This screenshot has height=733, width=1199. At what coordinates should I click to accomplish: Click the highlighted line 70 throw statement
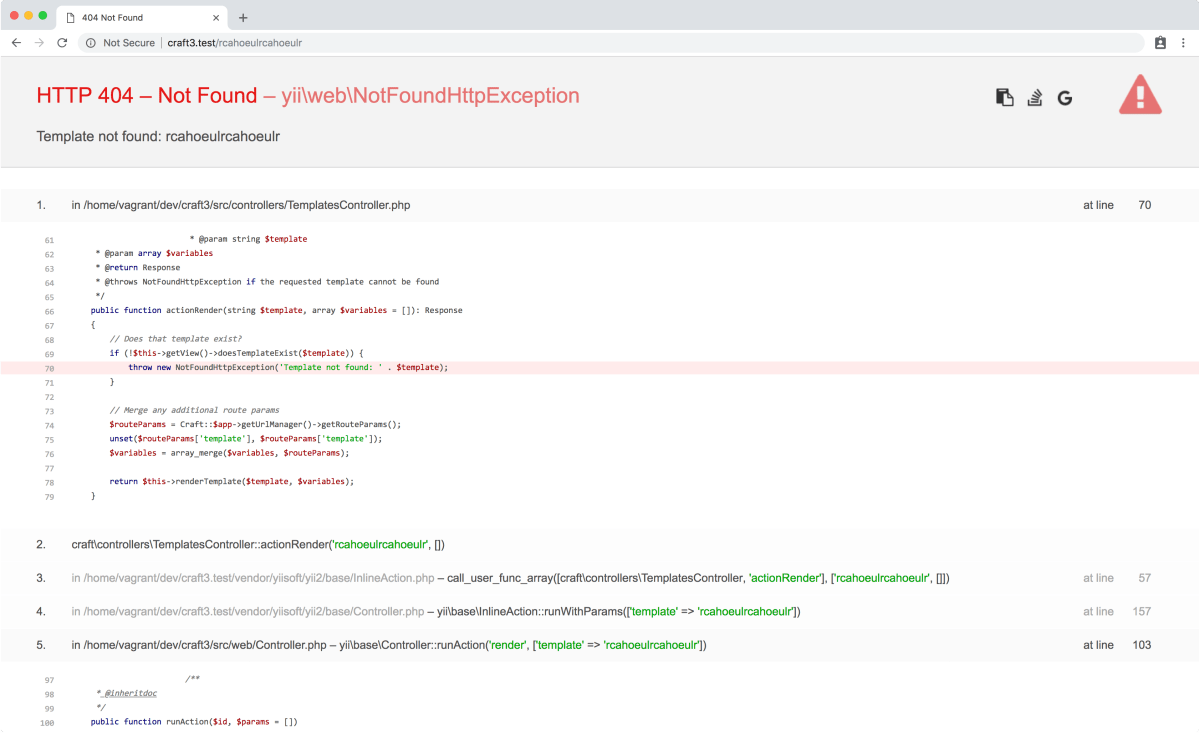coord(600,368)
